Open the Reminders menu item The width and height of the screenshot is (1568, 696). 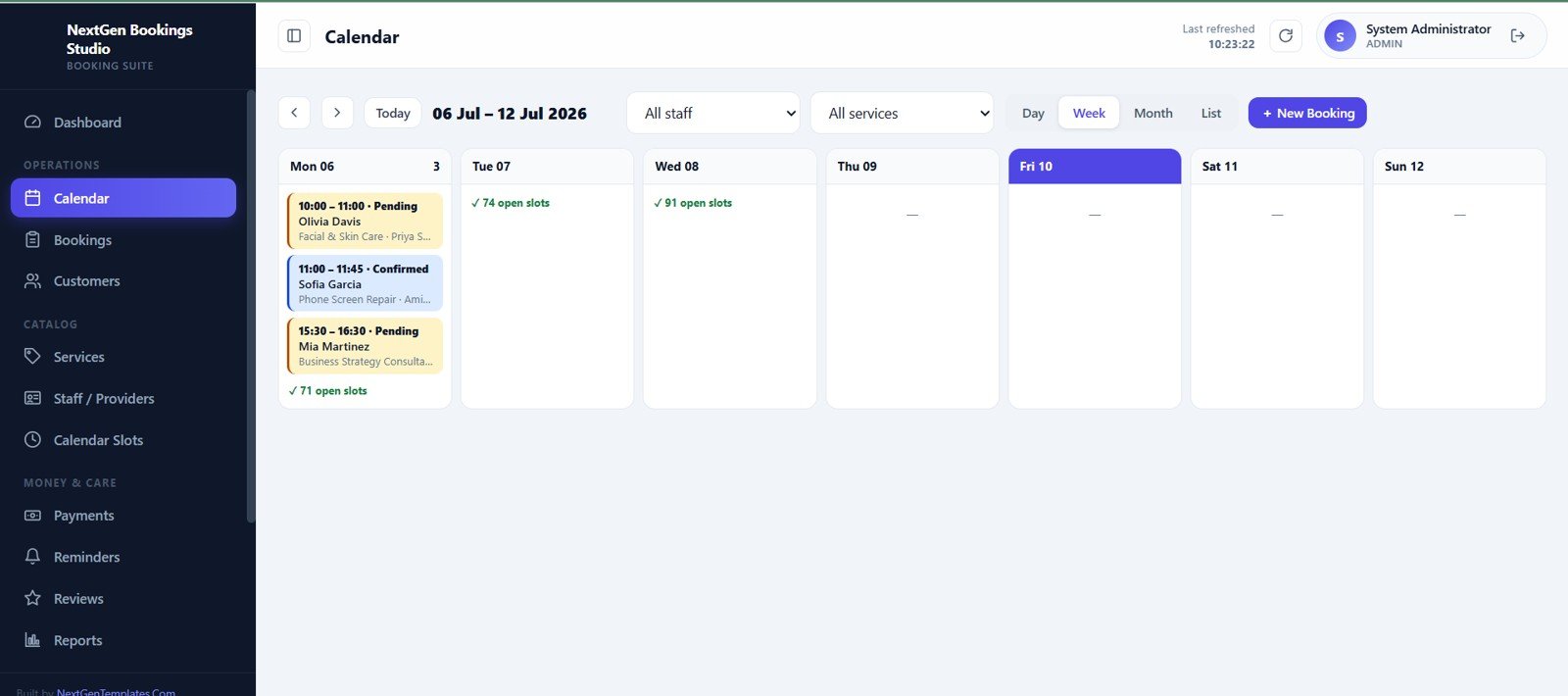(x=123, y=557)
